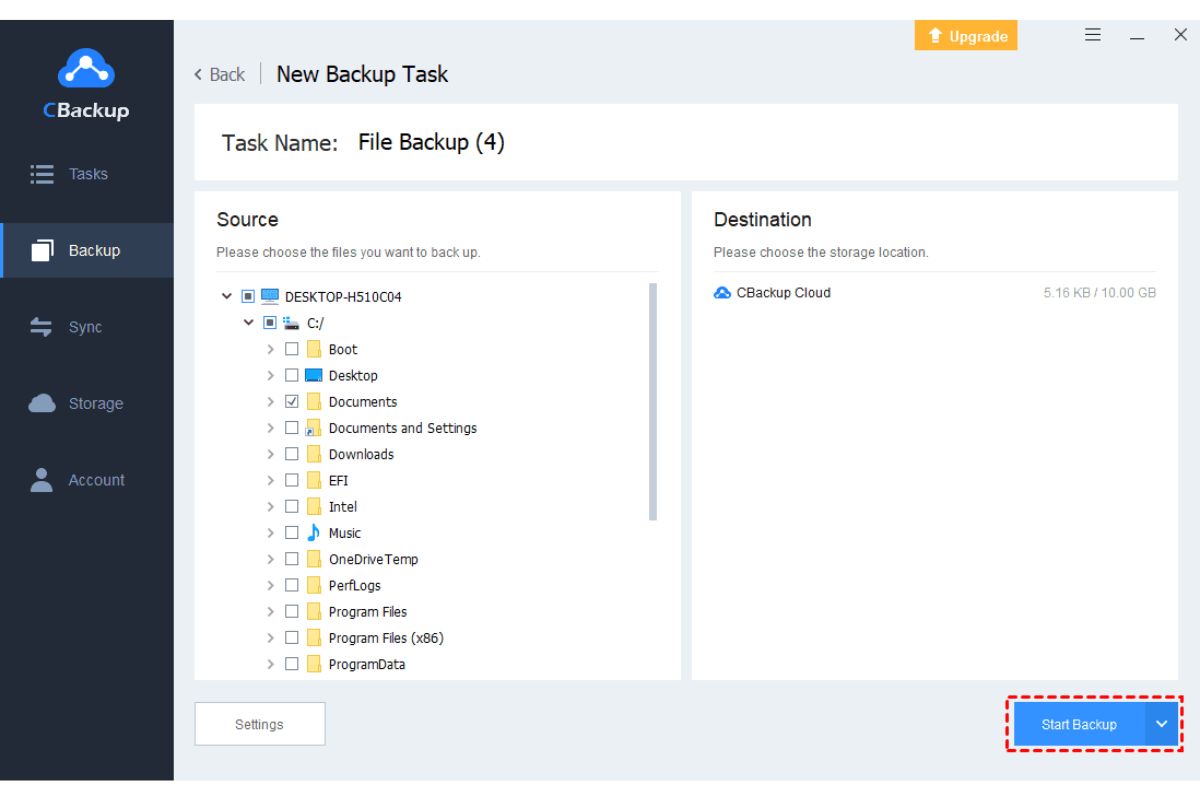Toggle the DESKTOP-H510C04 checkbox

[x=248, y=297]
